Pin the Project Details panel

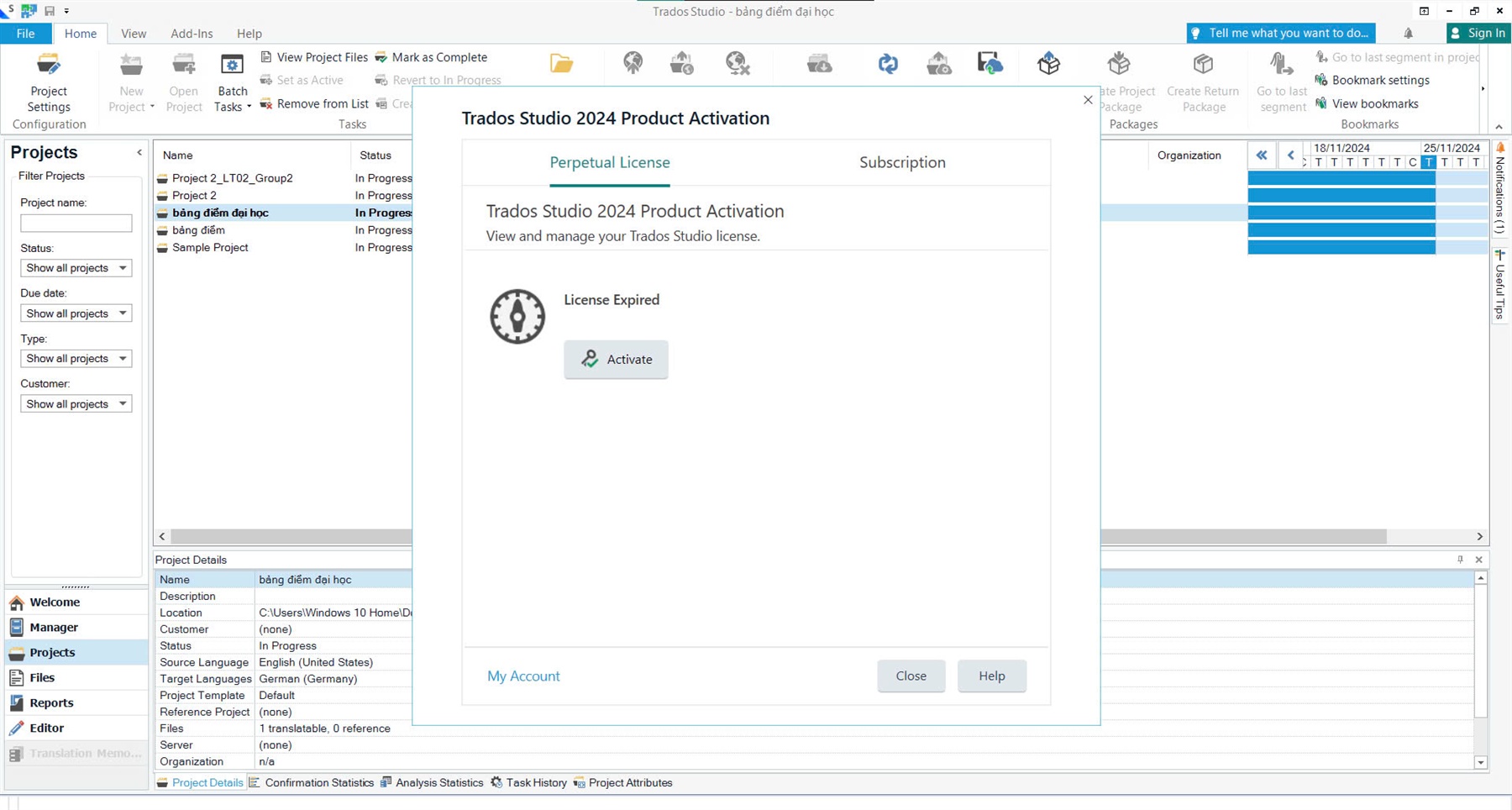[x=1460, y=560]
